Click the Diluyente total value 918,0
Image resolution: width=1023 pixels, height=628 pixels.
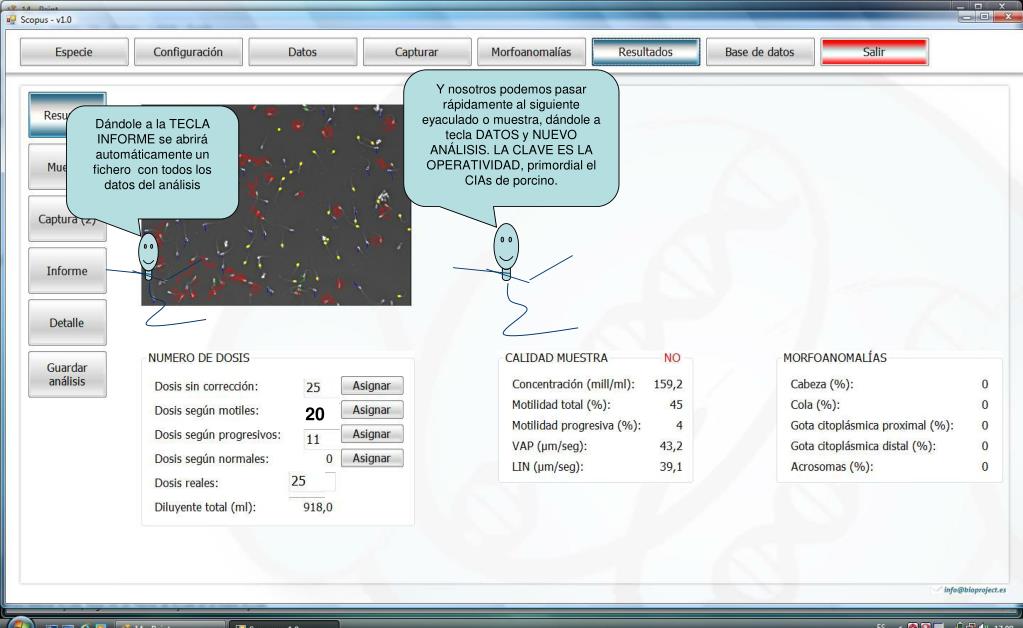pyautogui.click(x=318, y=507)
